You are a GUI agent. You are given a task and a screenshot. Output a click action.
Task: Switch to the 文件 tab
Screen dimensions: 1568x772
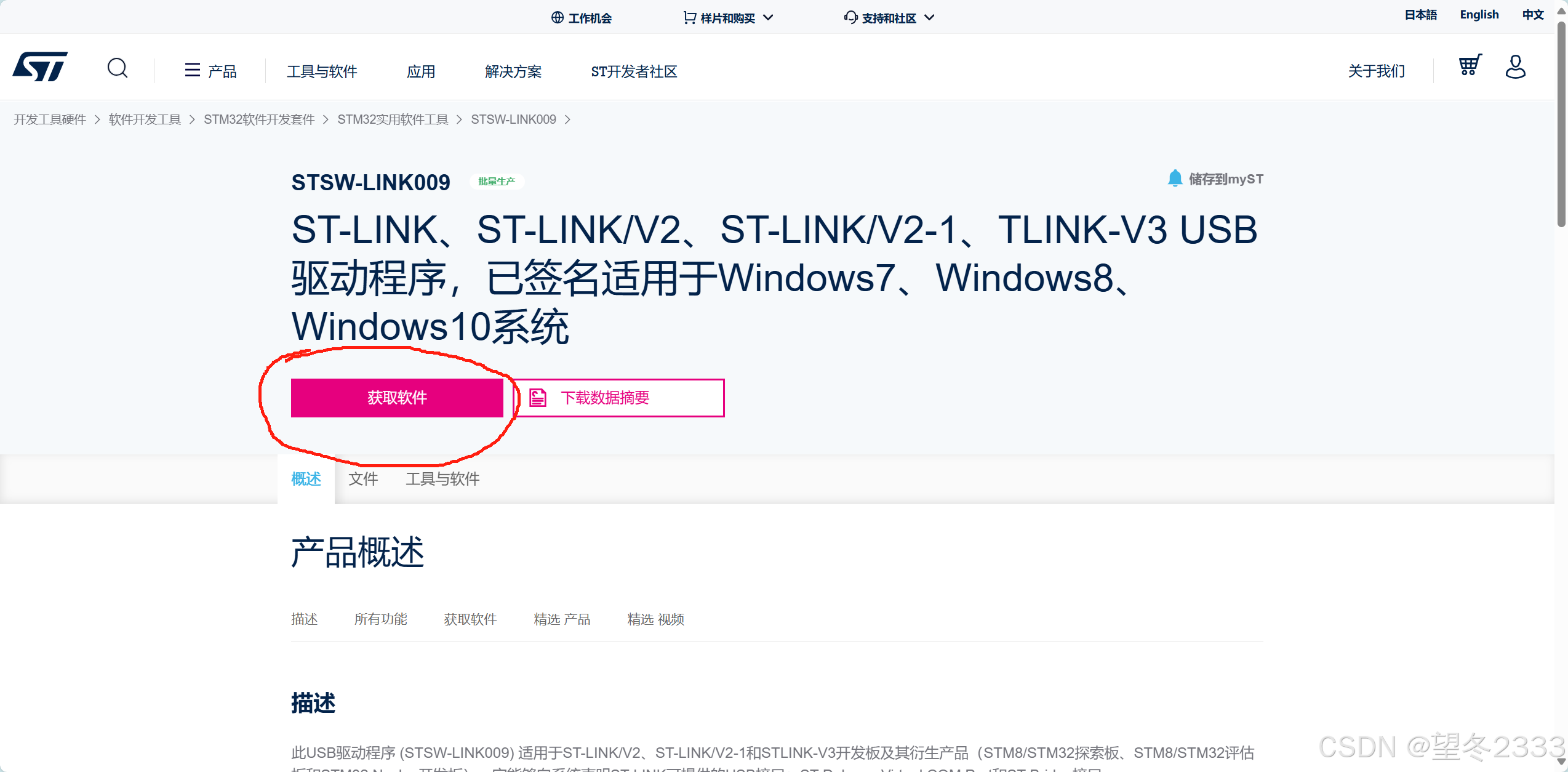[363, 479]
